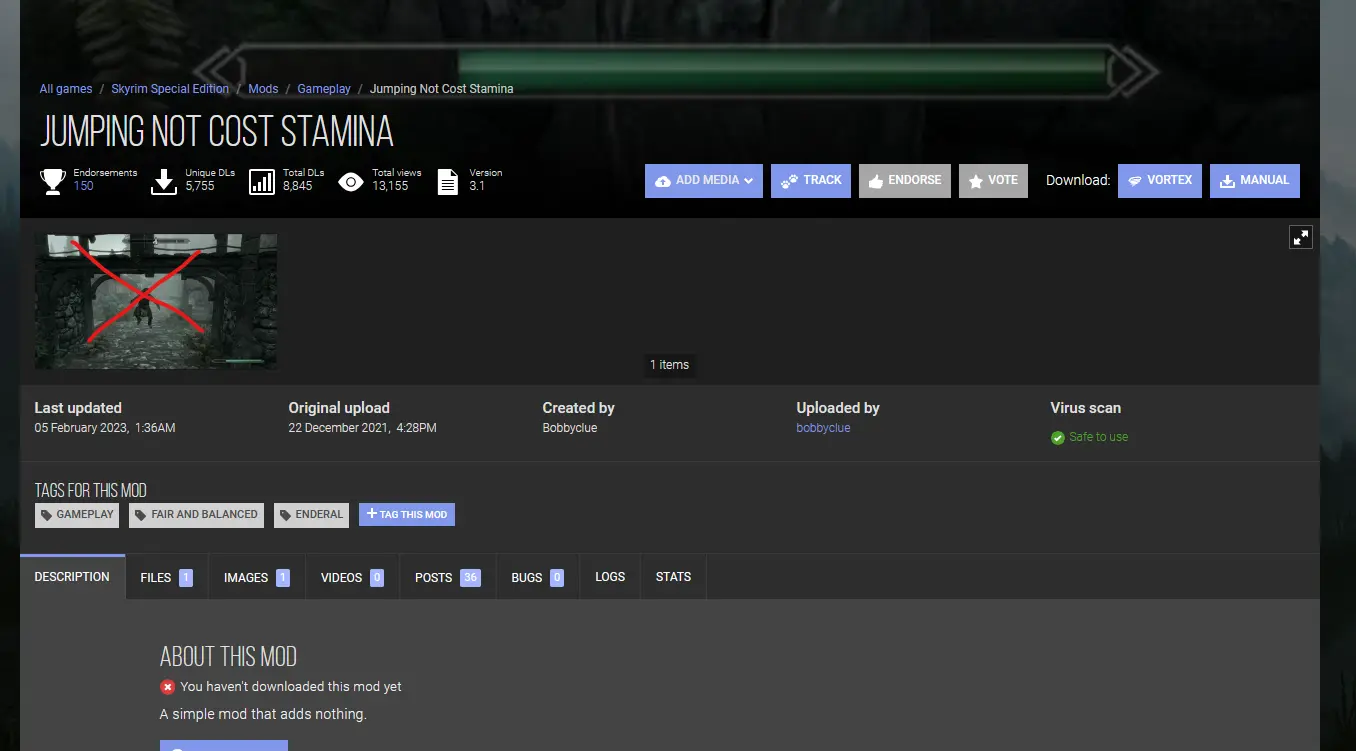Click Tag This Mod button
Image resolution: width=1356 pixels, height=751 pixels.
point(407,515)
